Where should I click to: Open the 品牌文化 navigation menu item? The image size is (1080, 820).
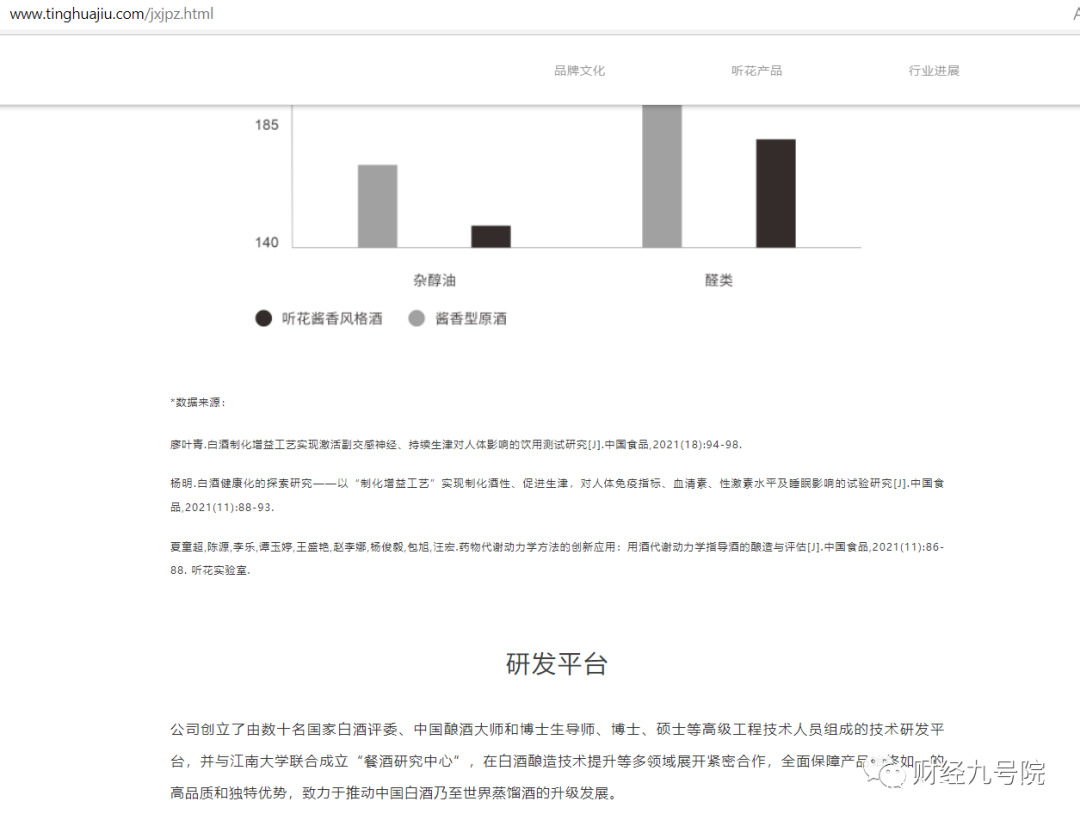click(x=579, y=70)
